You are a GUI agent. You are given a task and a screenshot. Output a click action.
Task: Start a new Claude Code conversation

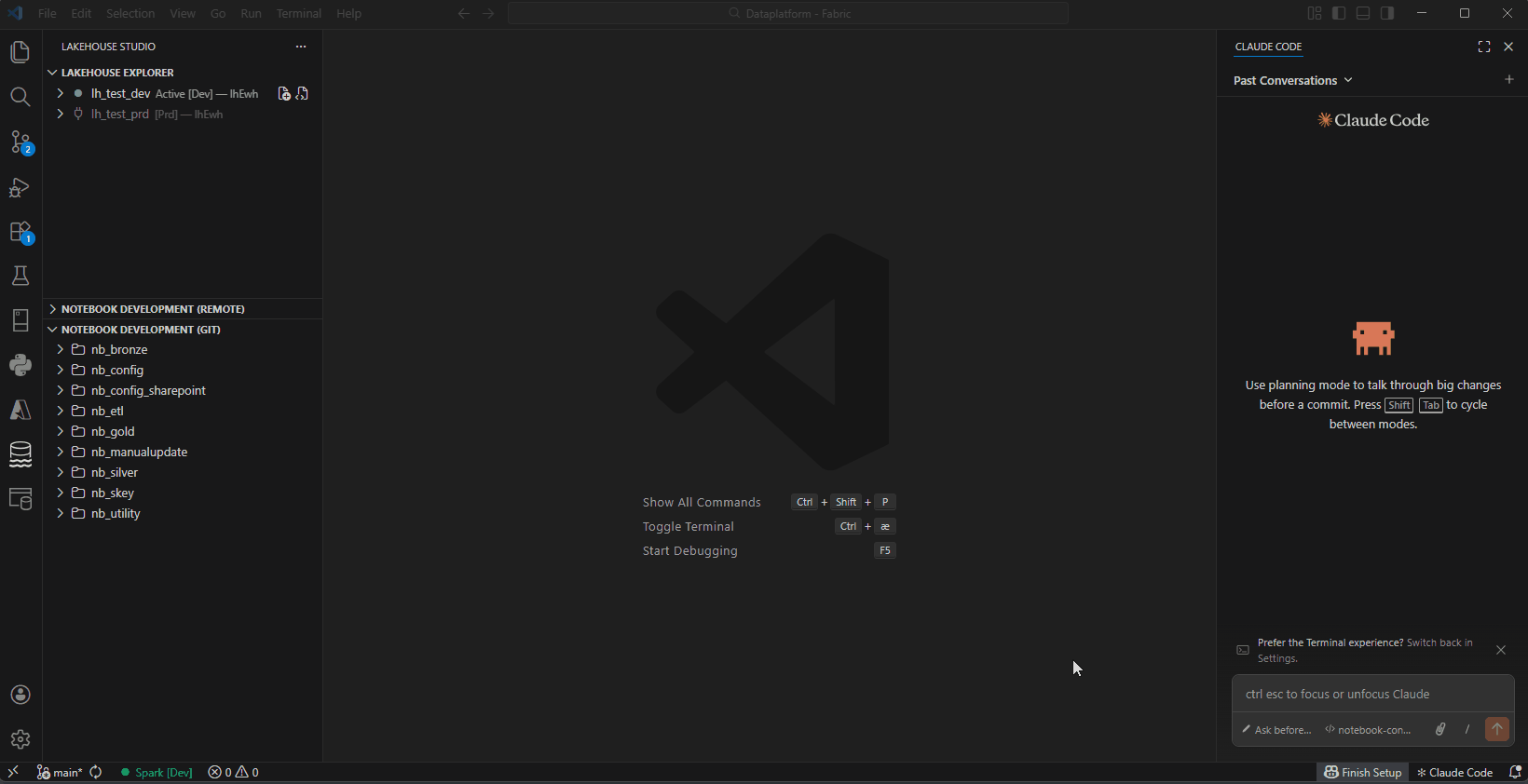click(x=1509, y=80)
